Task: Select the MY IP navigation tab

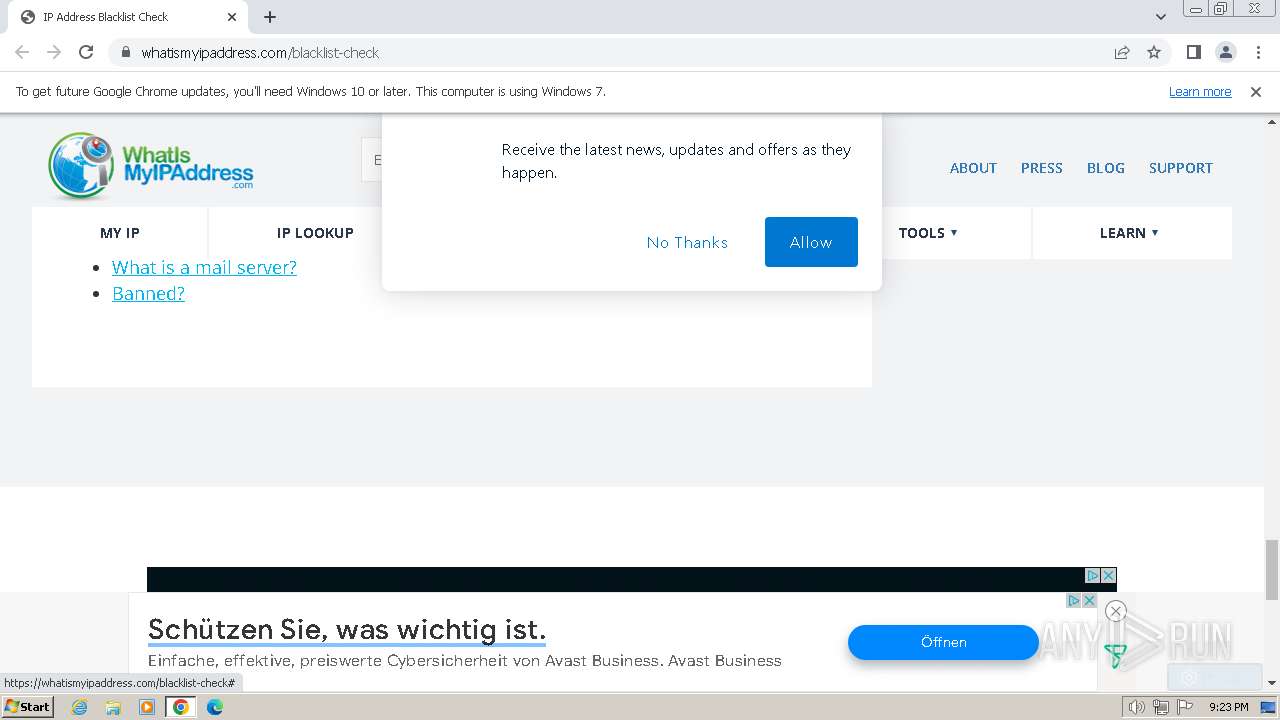Action: click(120, 233)
